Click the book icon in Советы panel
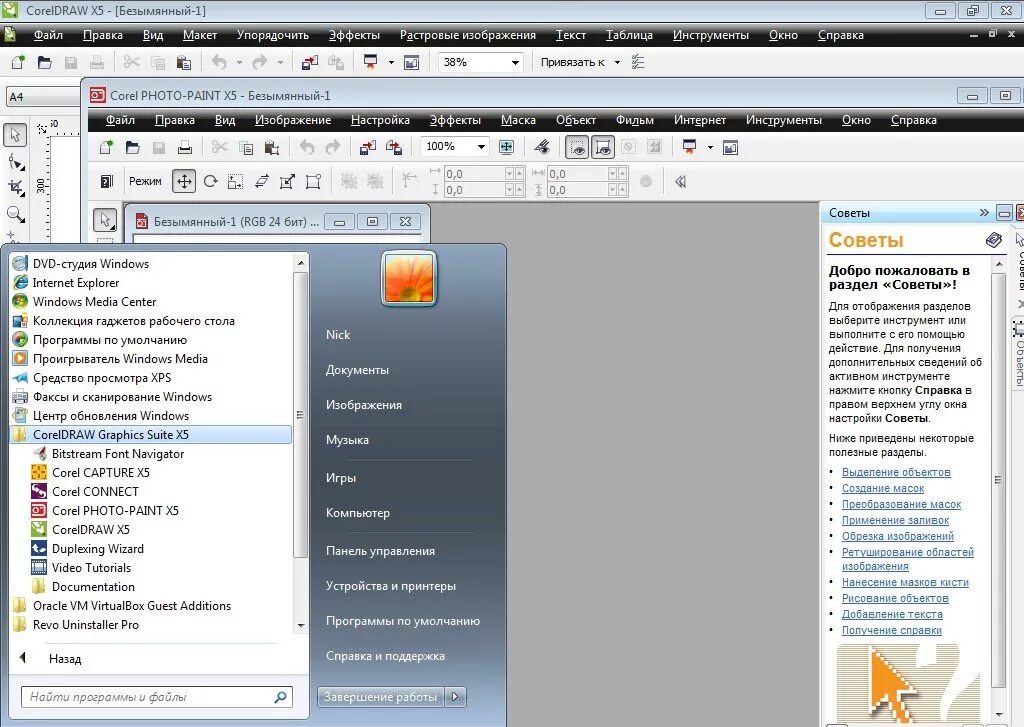The image size is (1024, 727). [993, 240]
